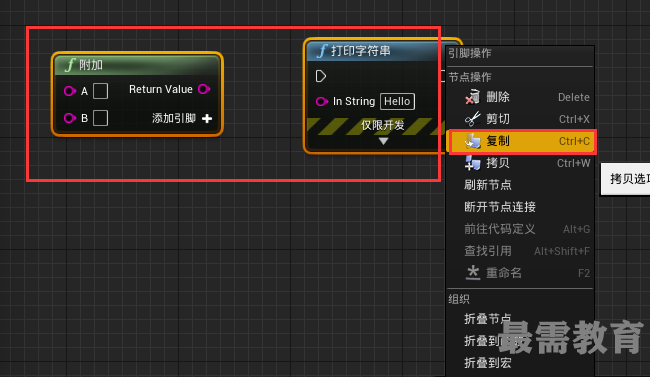Click the Return Value label
Screen dimensions: 650x377
click(x=161, y=89)
